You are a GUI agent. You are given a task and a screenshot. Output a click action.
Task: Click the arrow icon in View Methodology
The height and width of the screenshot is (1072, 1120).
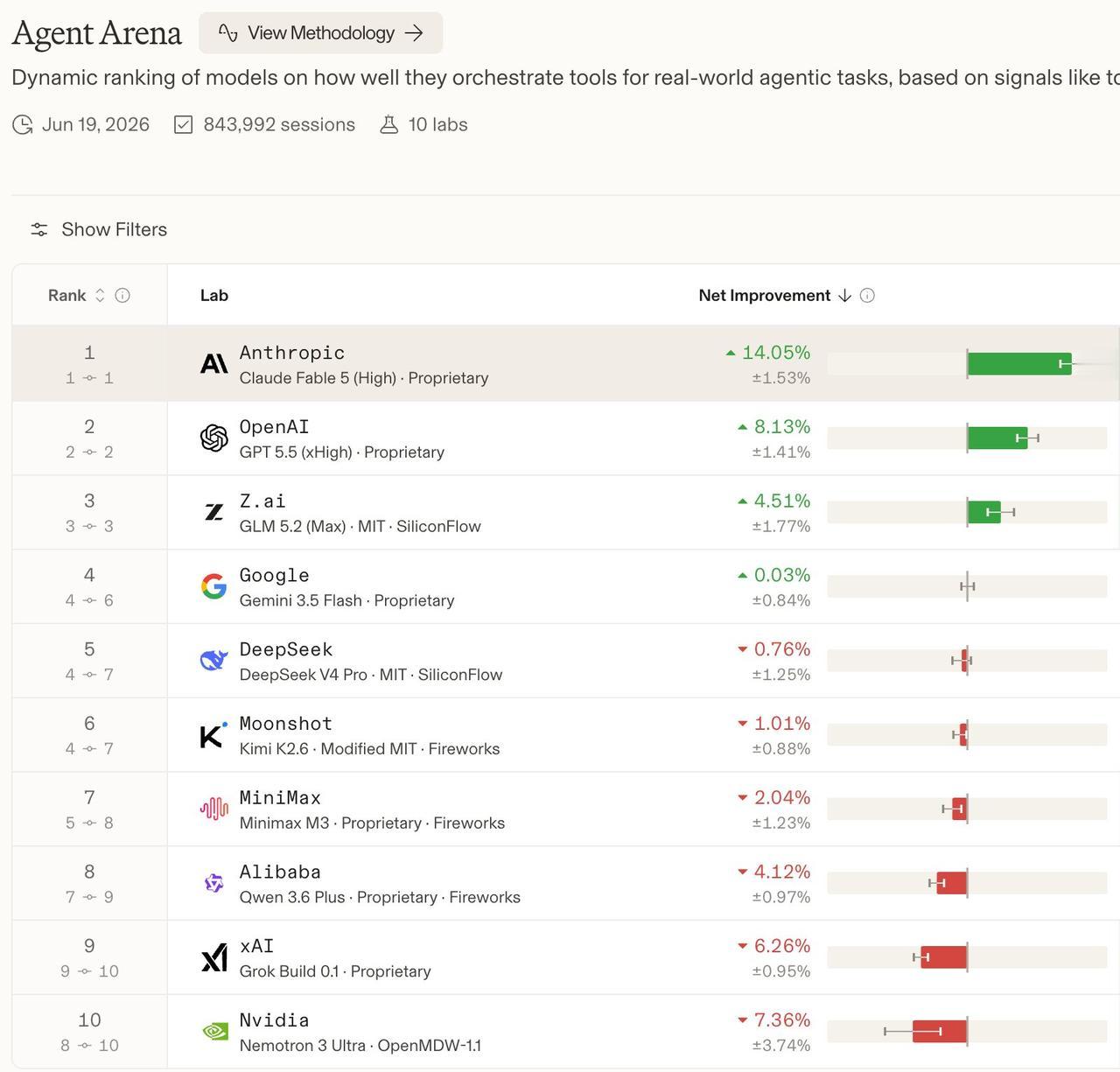(x=414, y=33)
